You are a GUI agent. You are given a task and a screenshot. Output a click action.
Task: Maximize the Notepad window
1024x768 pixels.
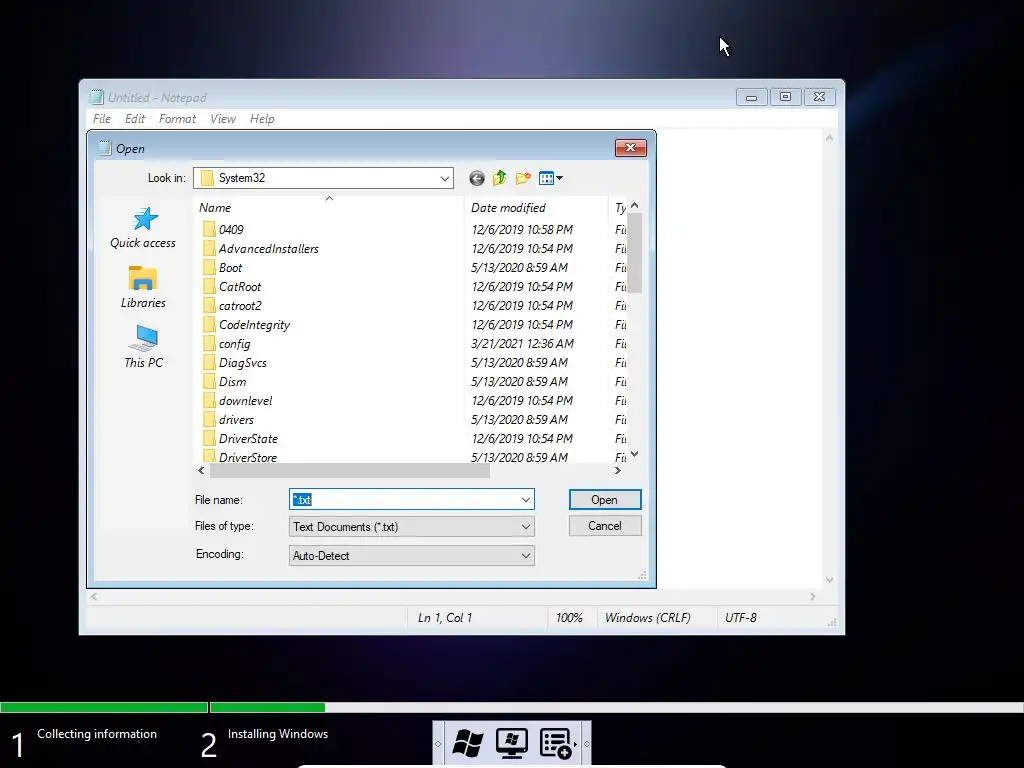click(786, 97)
